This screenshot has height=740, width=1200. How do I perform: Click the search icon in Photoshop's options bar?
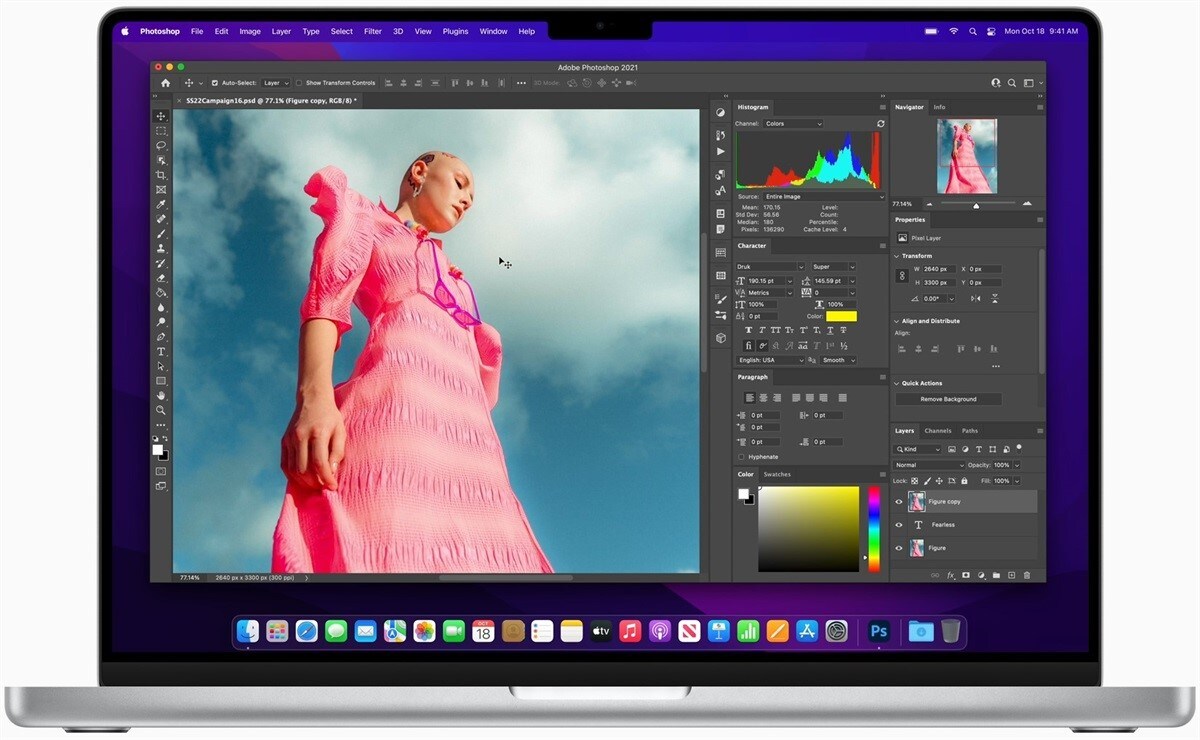(x=1012, y=83)
